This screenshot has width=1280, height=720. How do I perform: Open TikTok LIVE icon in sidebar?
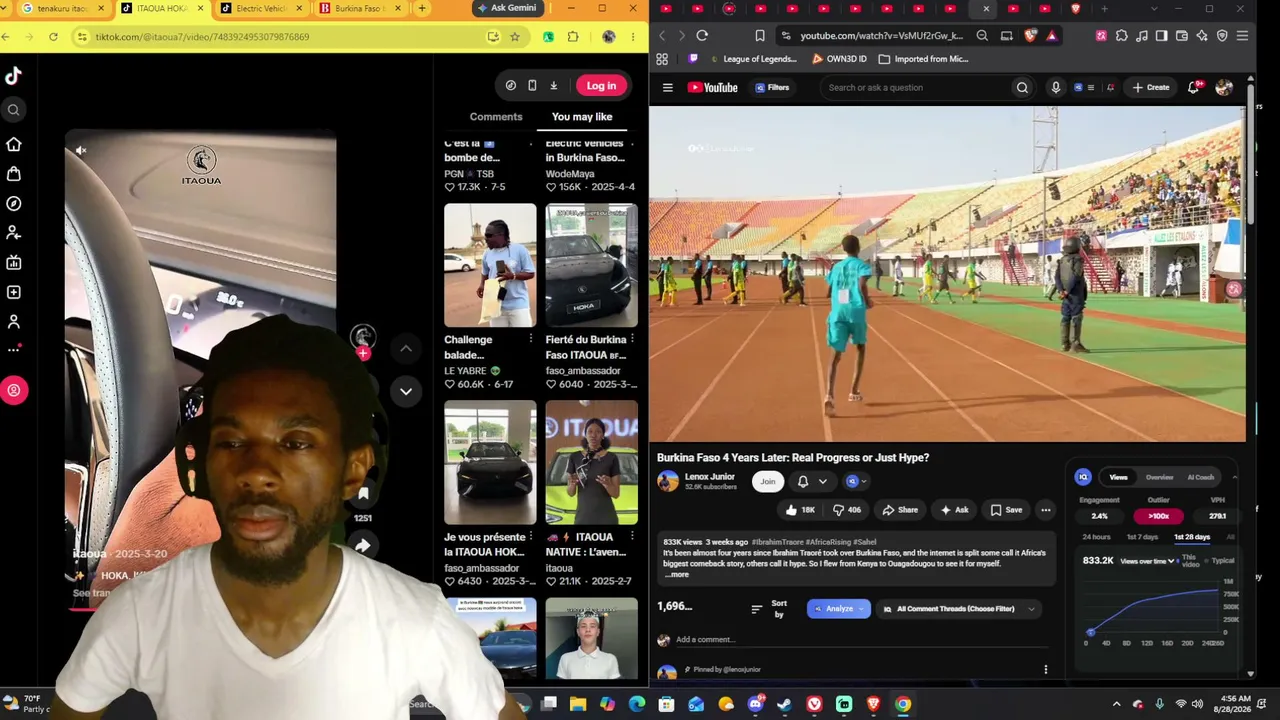click(x=14, y=263)
